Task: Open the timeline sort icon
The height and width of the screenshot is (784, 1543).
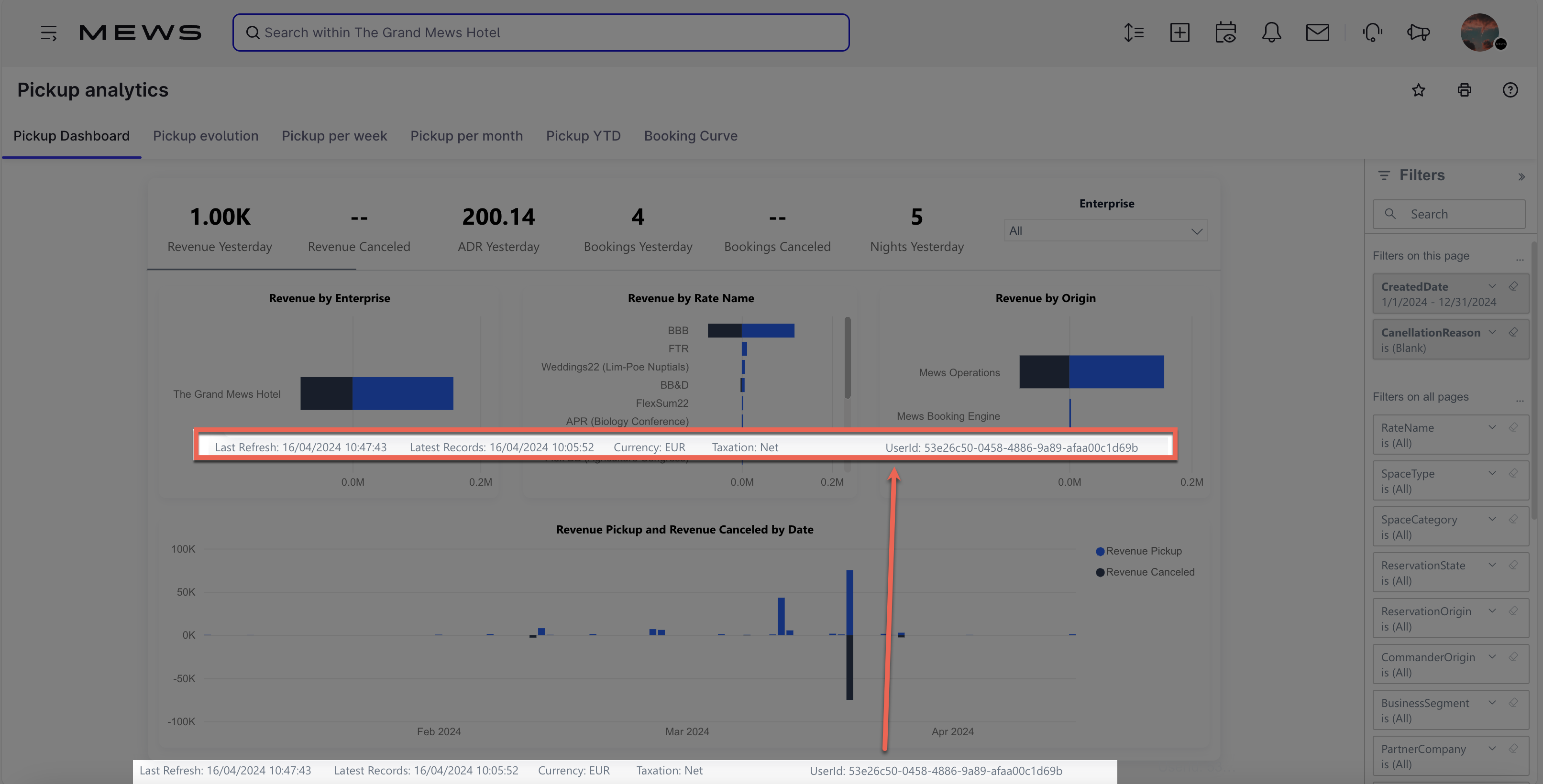Action: coord(1133,33)
